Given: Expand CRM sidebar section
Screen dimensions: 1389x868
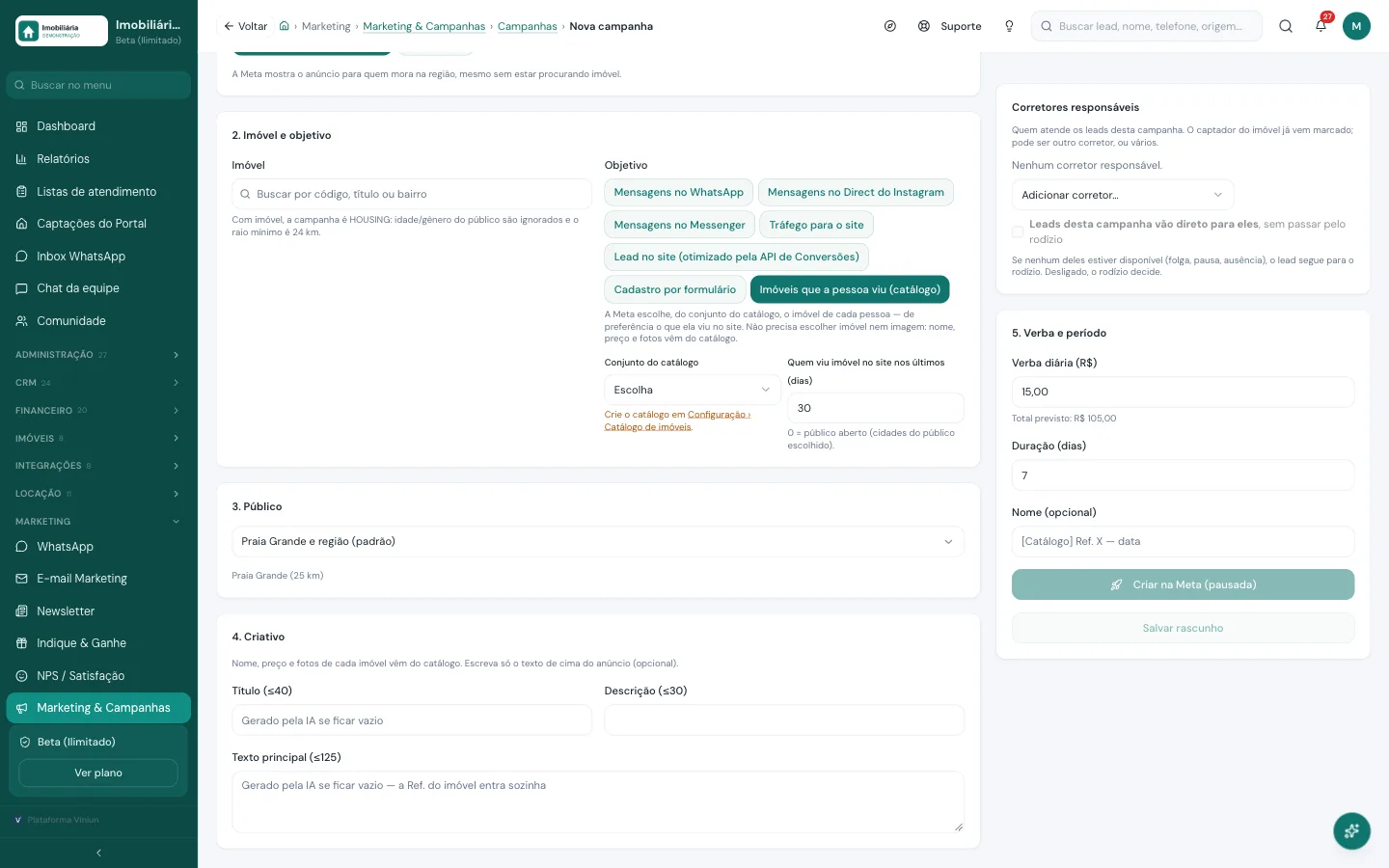Looking at the screenshot, I should coord(98,383).
